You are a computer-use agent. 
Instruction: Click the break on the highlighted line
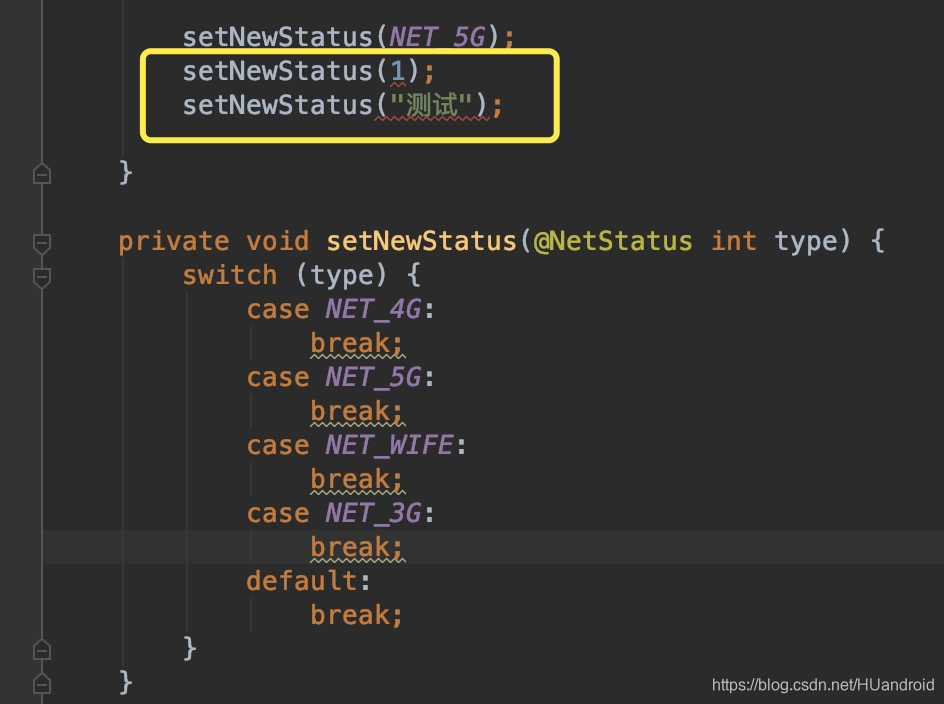[356, 548]
